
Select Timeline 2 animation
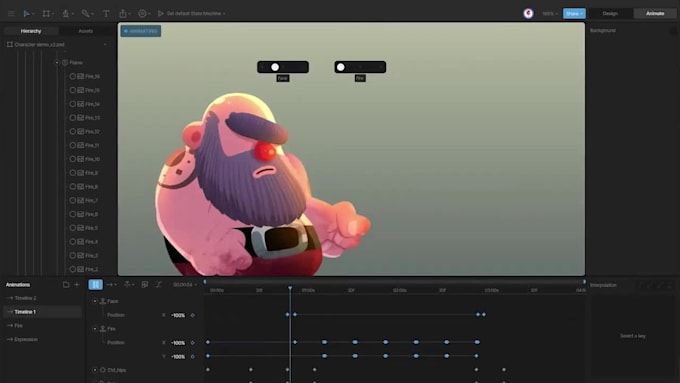25,298
